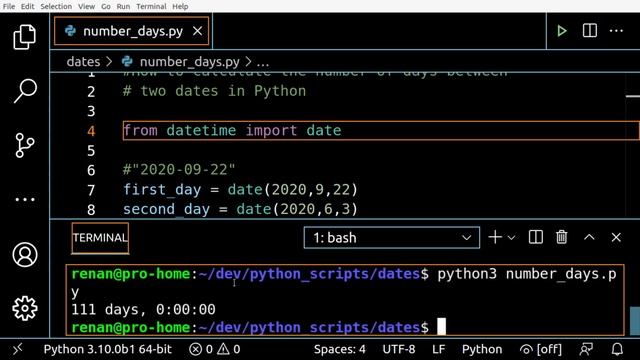Viewport: 640px width, 360px height.
Task: Change end of line sequence LF
Action: [x=438, y=349]
